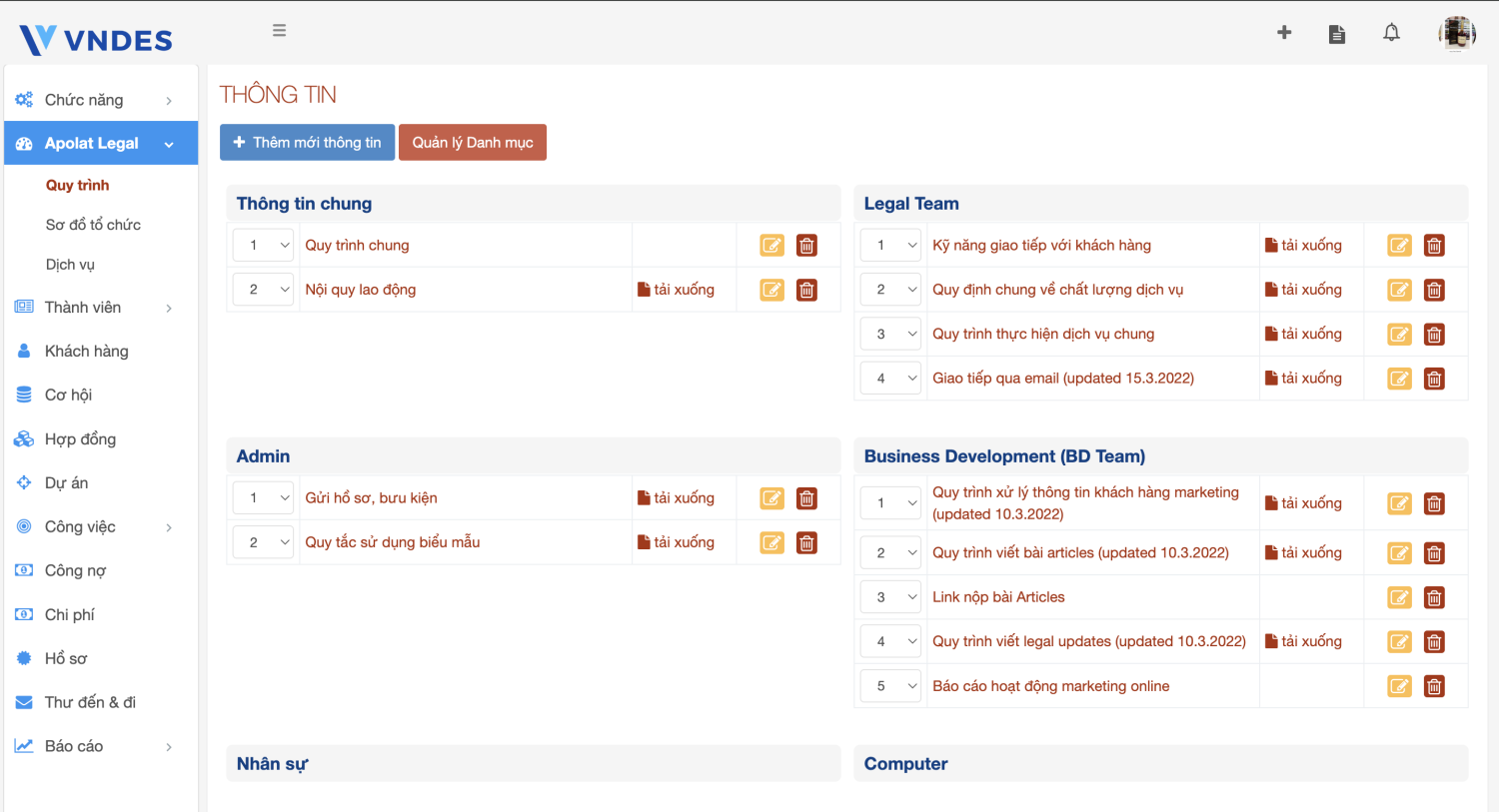Click the plus icon in top header
Viewport: 1499px width, 812px height.
click(1284, 33)
